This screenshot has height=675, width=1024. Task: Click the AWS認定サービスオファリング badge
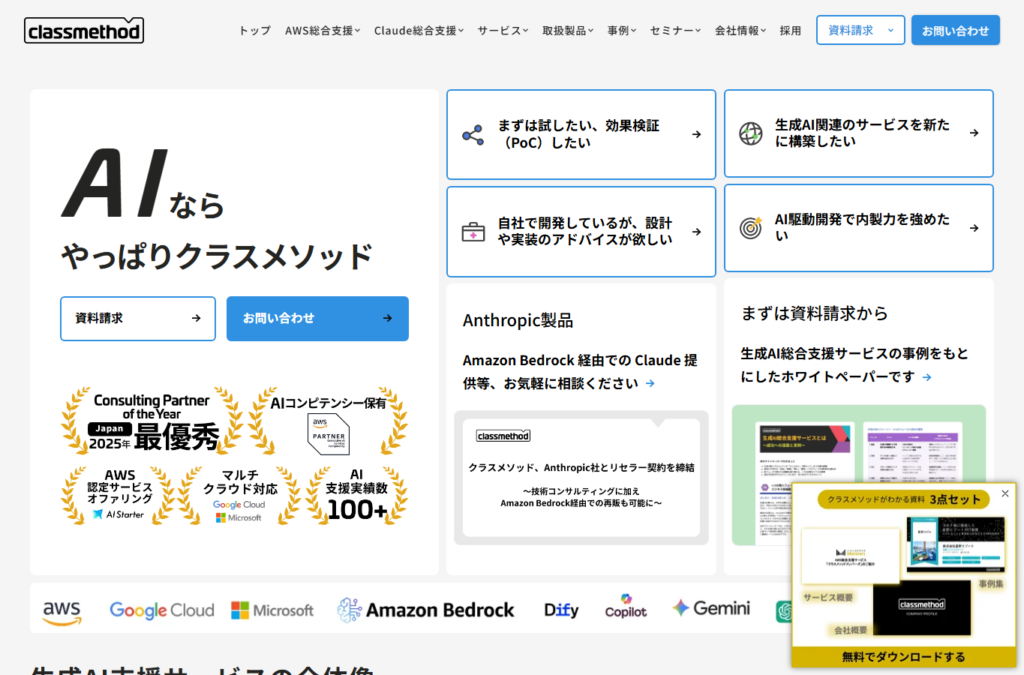coord(118,495)
